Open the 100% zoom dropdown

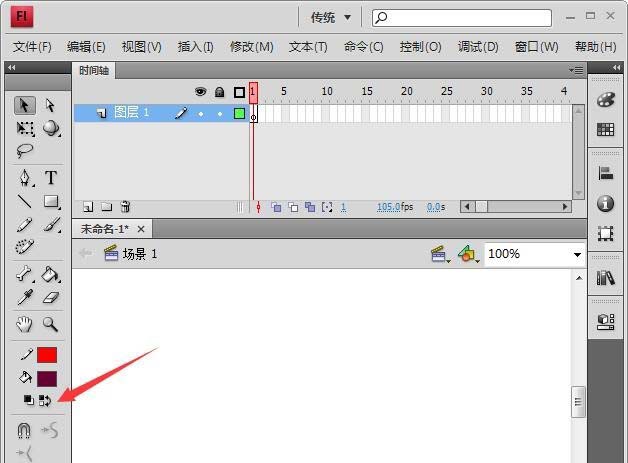577,254
